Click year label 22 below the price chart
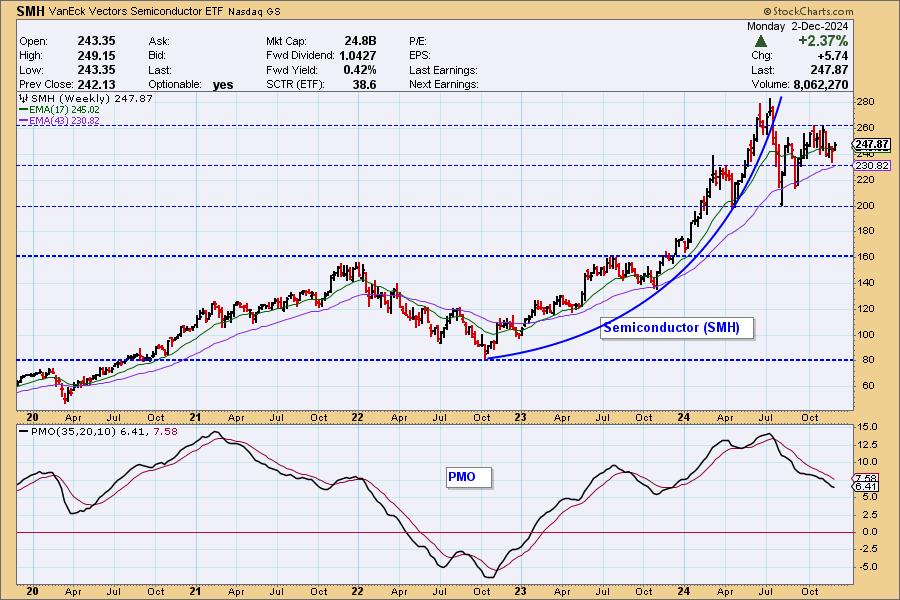900x600 pixels. click(x=358, y=417)
